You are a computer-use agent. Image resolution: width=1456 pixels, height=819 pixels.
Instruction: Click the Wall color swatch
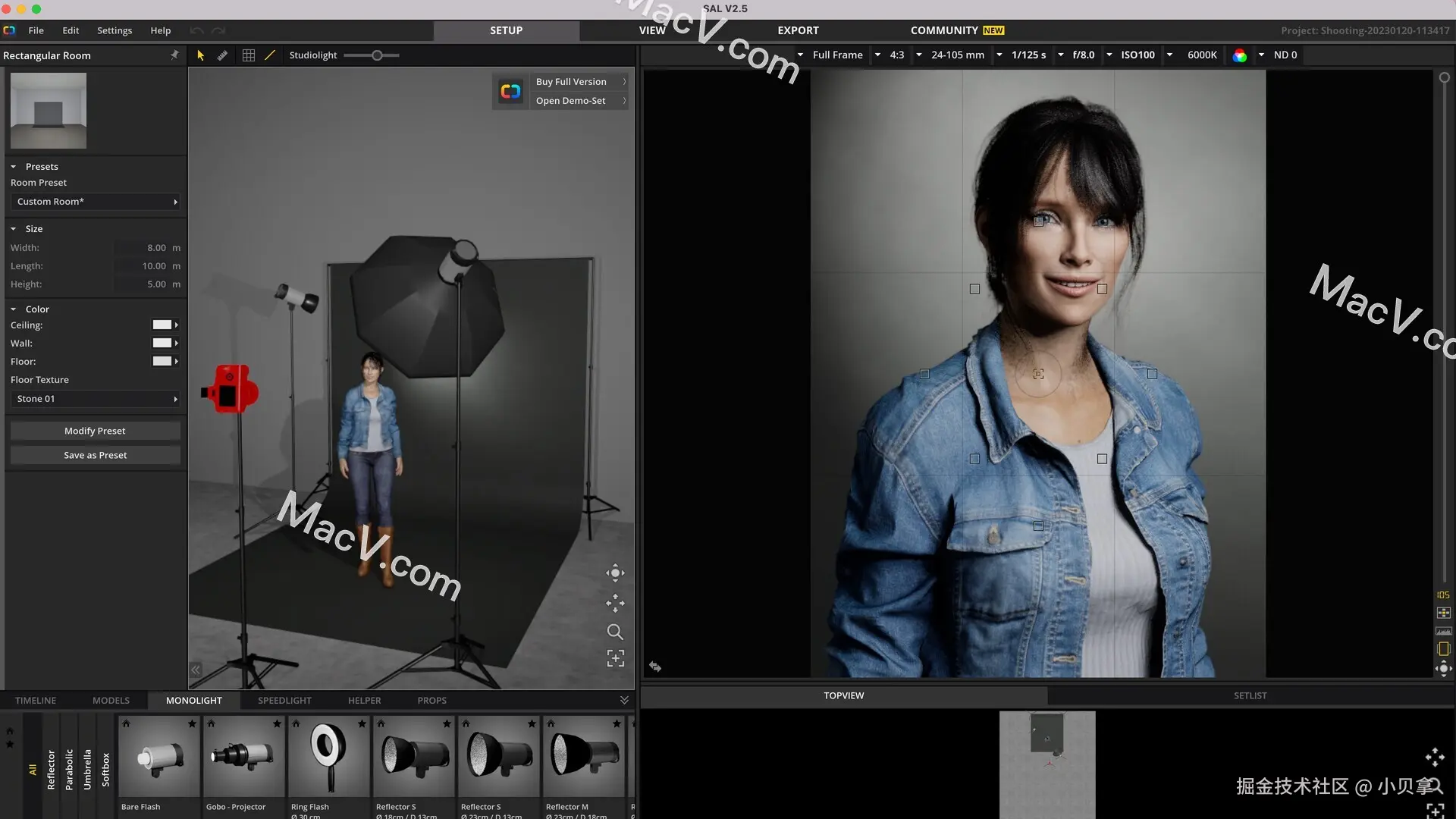[162, 344]
